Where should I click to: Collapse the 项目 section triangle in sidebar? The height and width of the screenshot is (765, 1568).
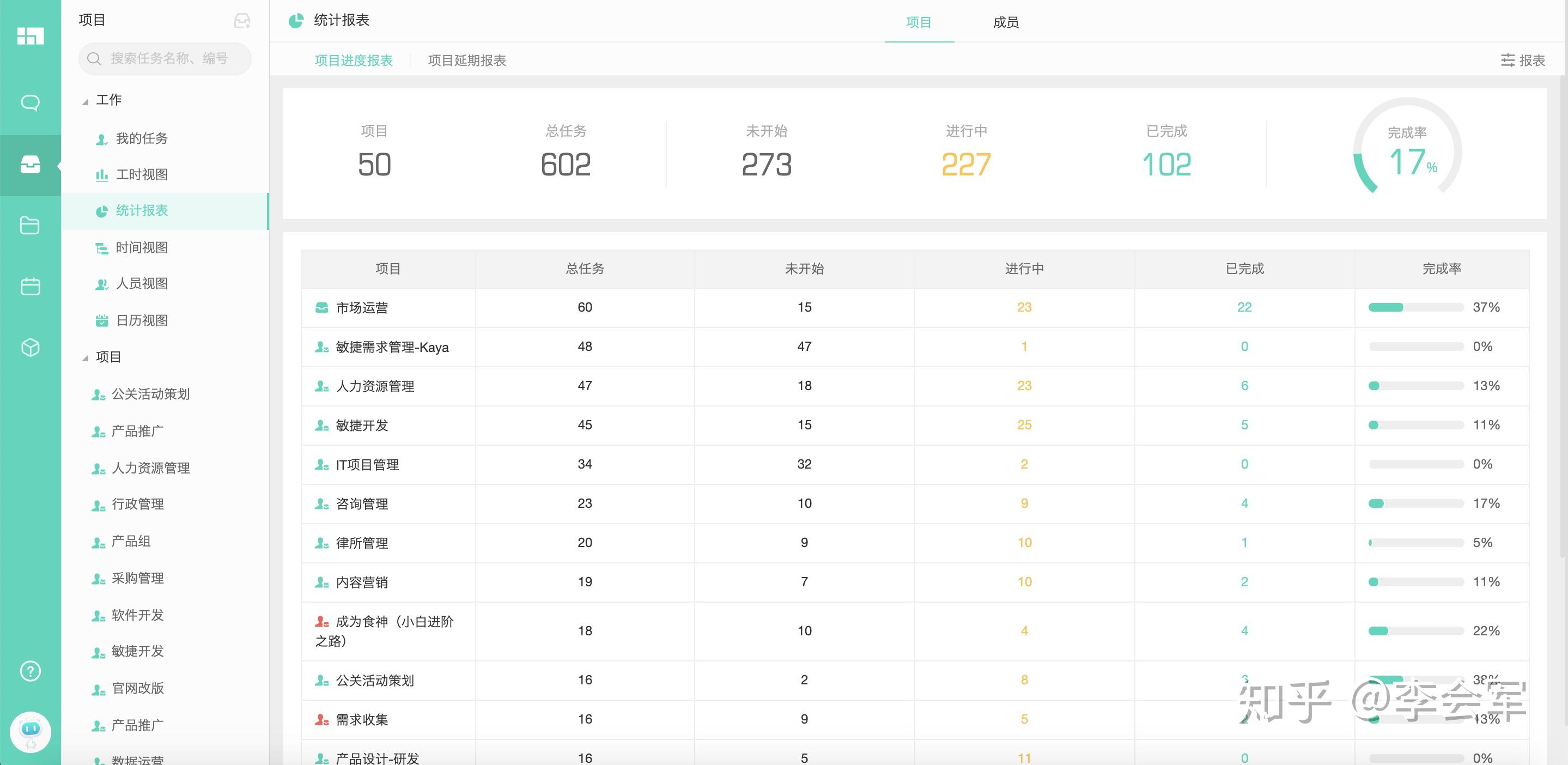click(x=85, y=358)
